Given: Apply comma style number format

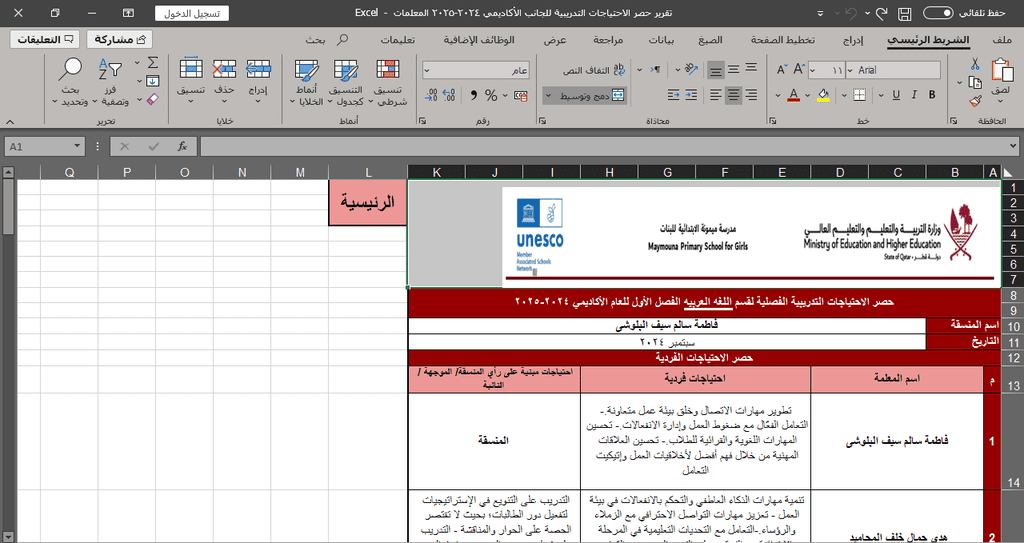Looking at the screenshot, I should point(473,96).
